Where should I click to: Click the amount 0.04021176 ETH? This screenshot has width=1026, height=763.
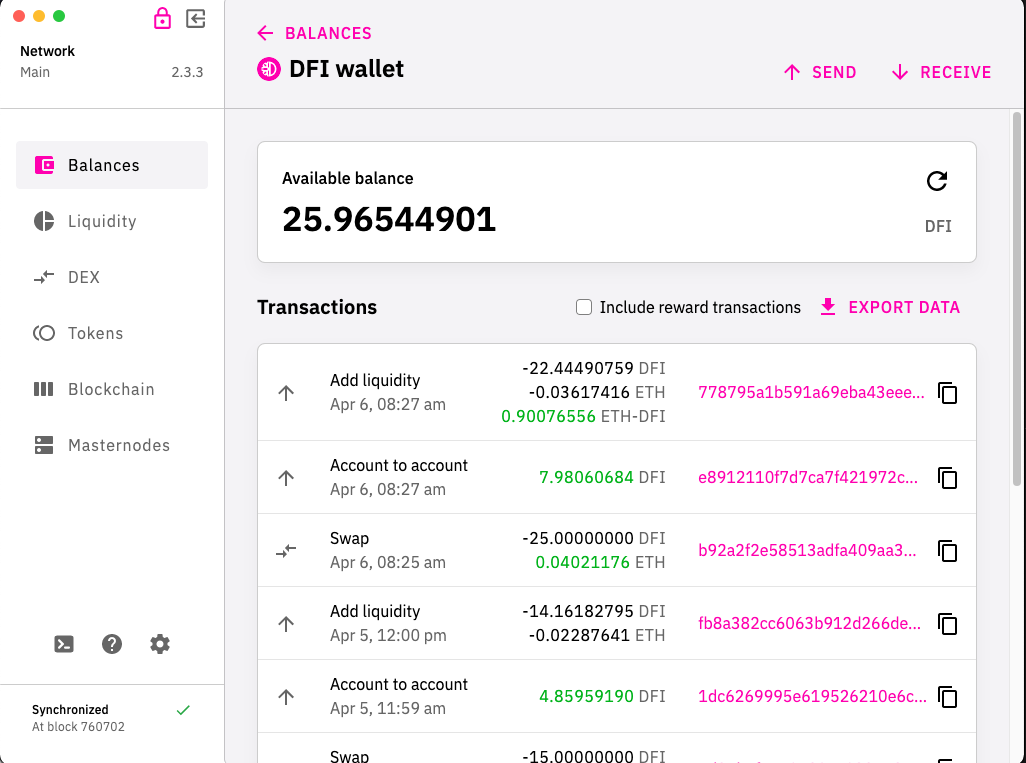pyautogui.click(x=600, y=563)
